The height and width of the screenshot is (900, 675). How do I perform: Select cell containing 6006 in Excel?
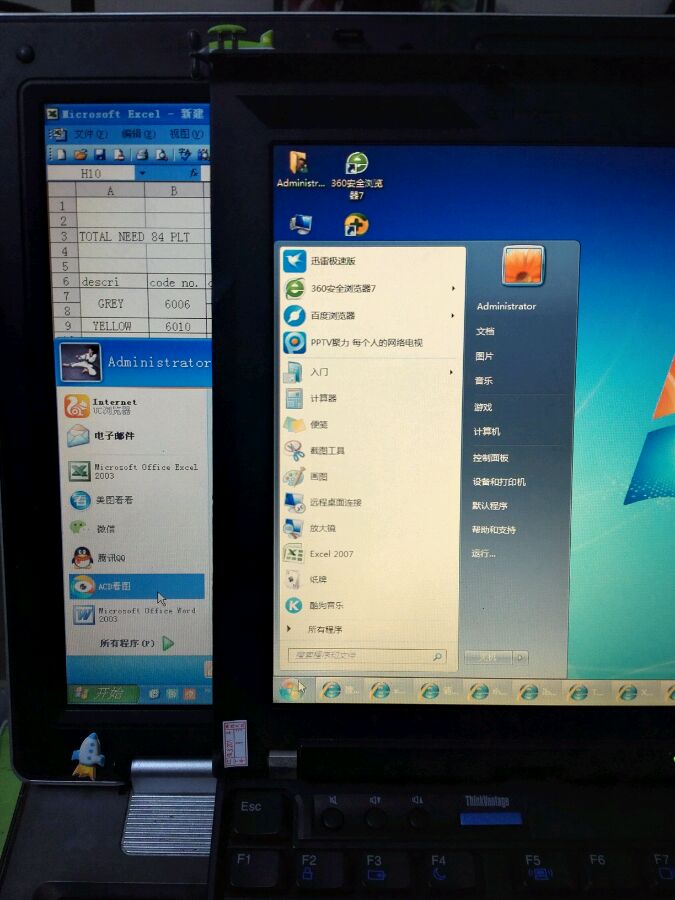[177, 304]
